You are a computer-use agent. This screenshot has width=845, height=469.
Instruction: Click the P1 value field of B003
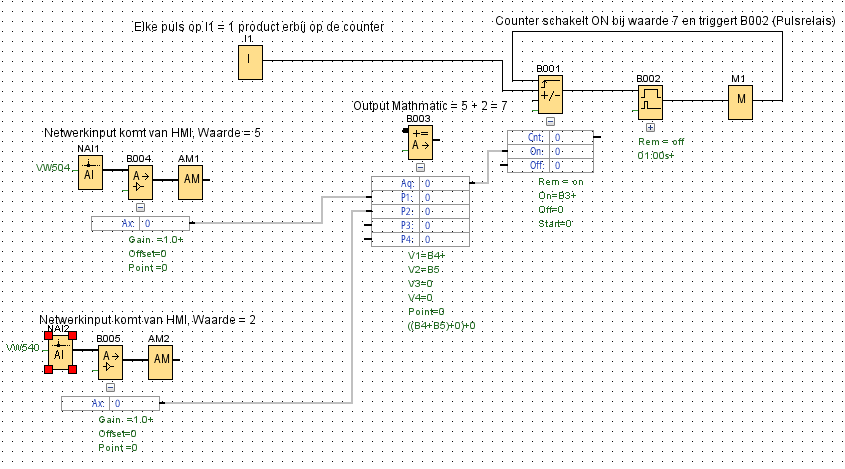(x=445, y=198)
